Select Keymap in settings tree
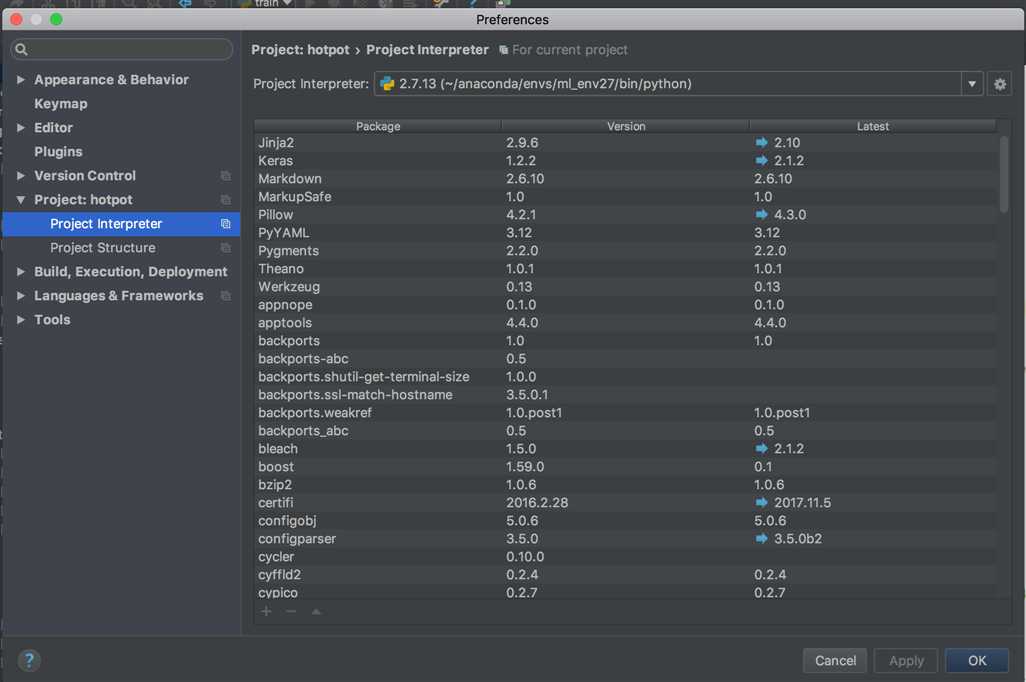Screen dimensions: 1026x682 (61, 103)
